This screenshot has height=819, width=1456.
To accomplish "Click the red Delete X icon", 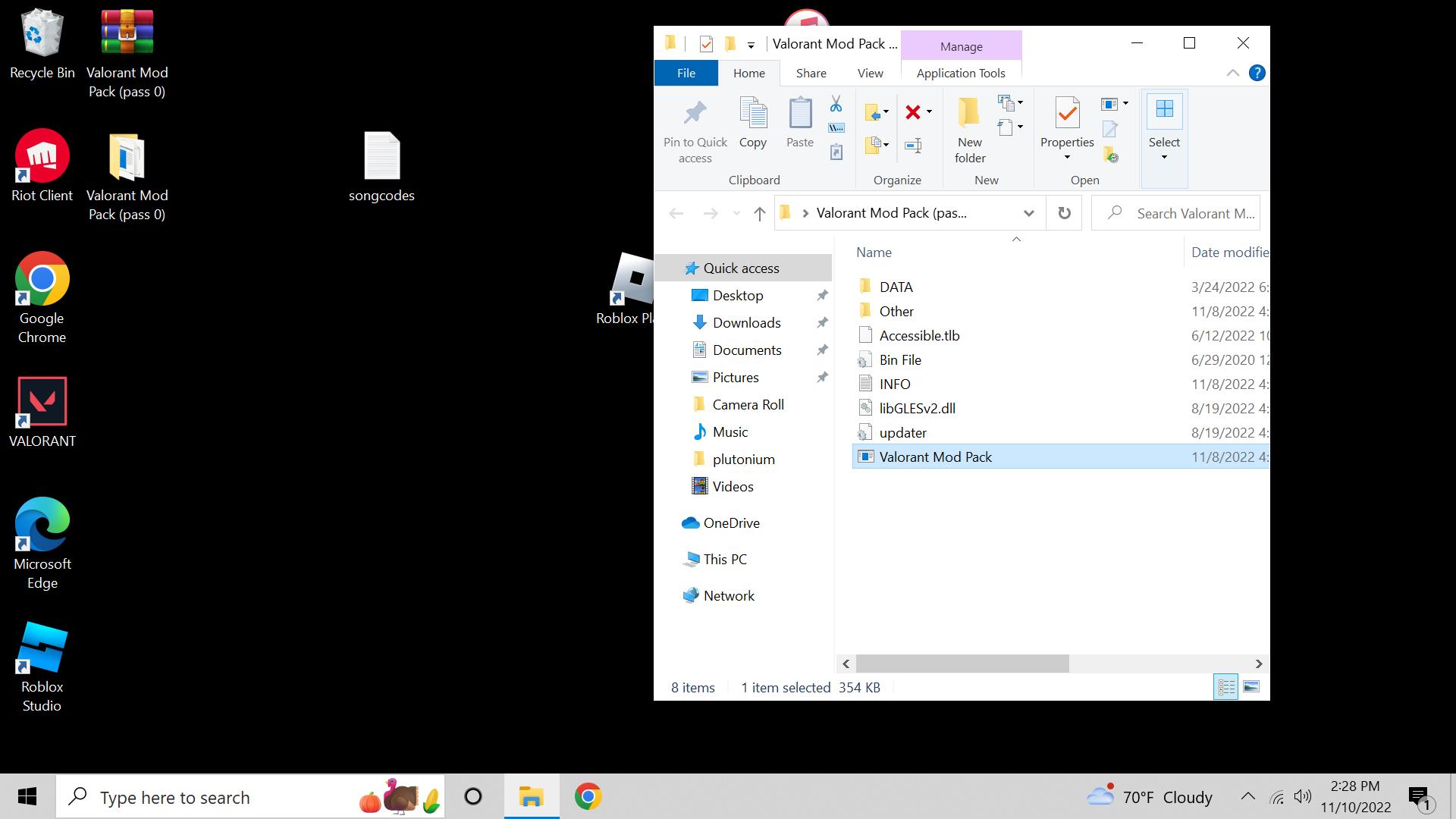I will pyautogui.click(x=913, y=112).
